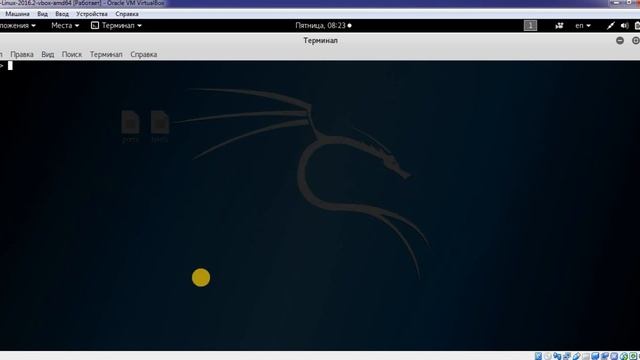Screen dimensions: 640x360
Task: Expand the Терминал app menu in top bar
Action: [x=117, y=25]
